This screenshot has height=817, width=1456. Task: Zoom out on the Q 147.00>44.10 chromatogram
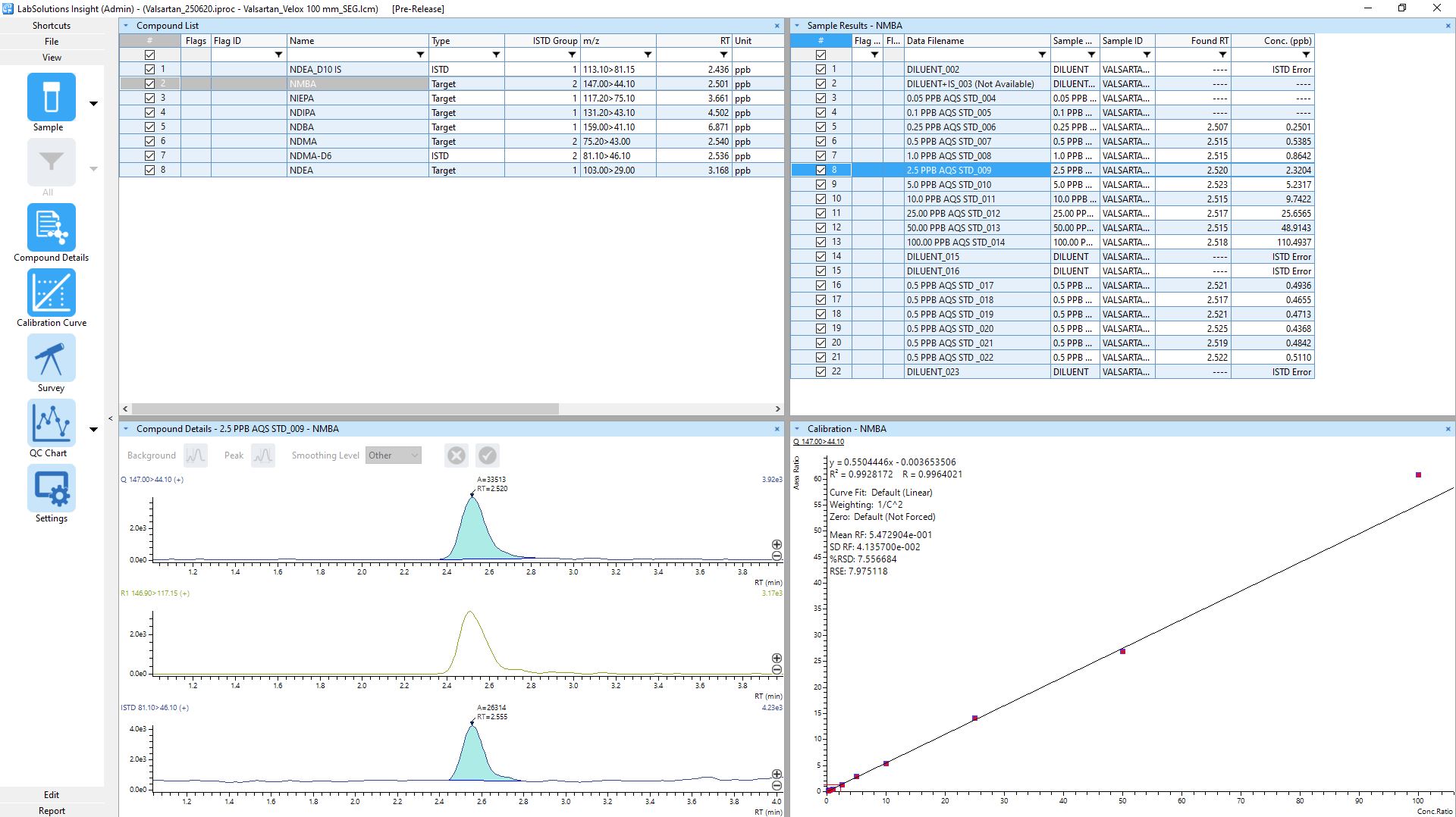(777, 556)
